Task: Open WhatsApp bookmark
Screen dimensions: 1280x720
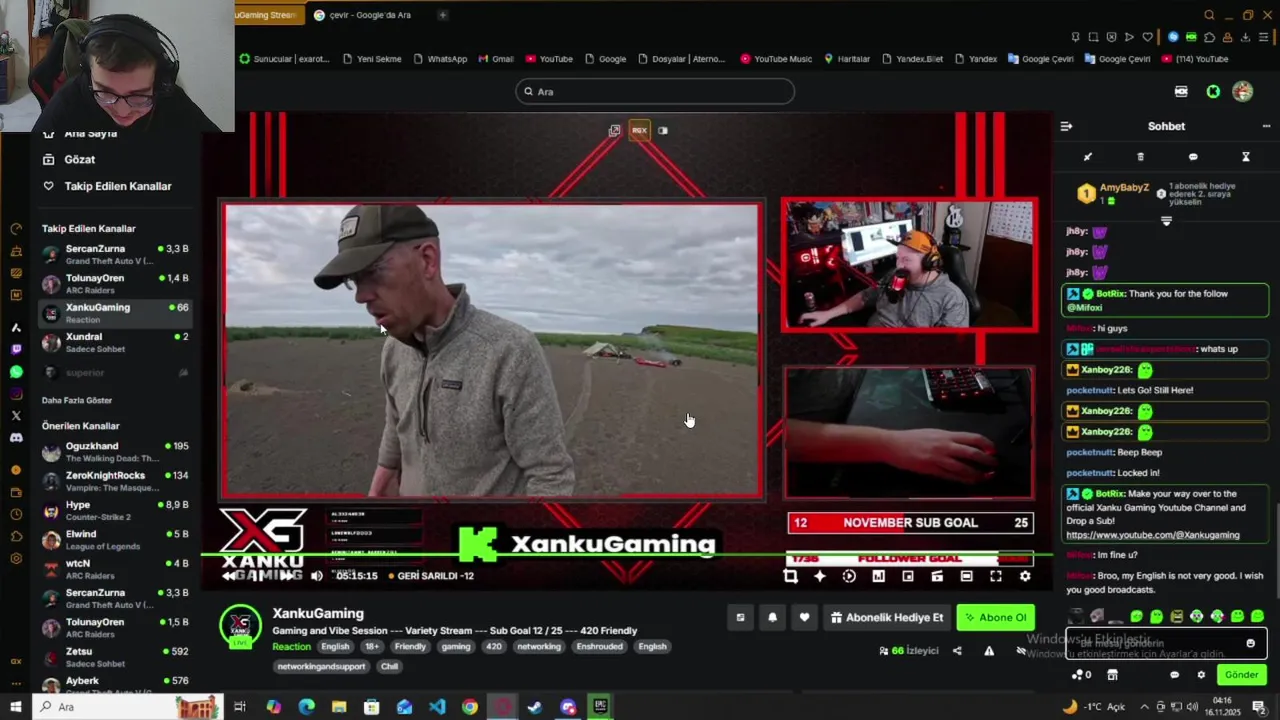Action: (439, 59)
